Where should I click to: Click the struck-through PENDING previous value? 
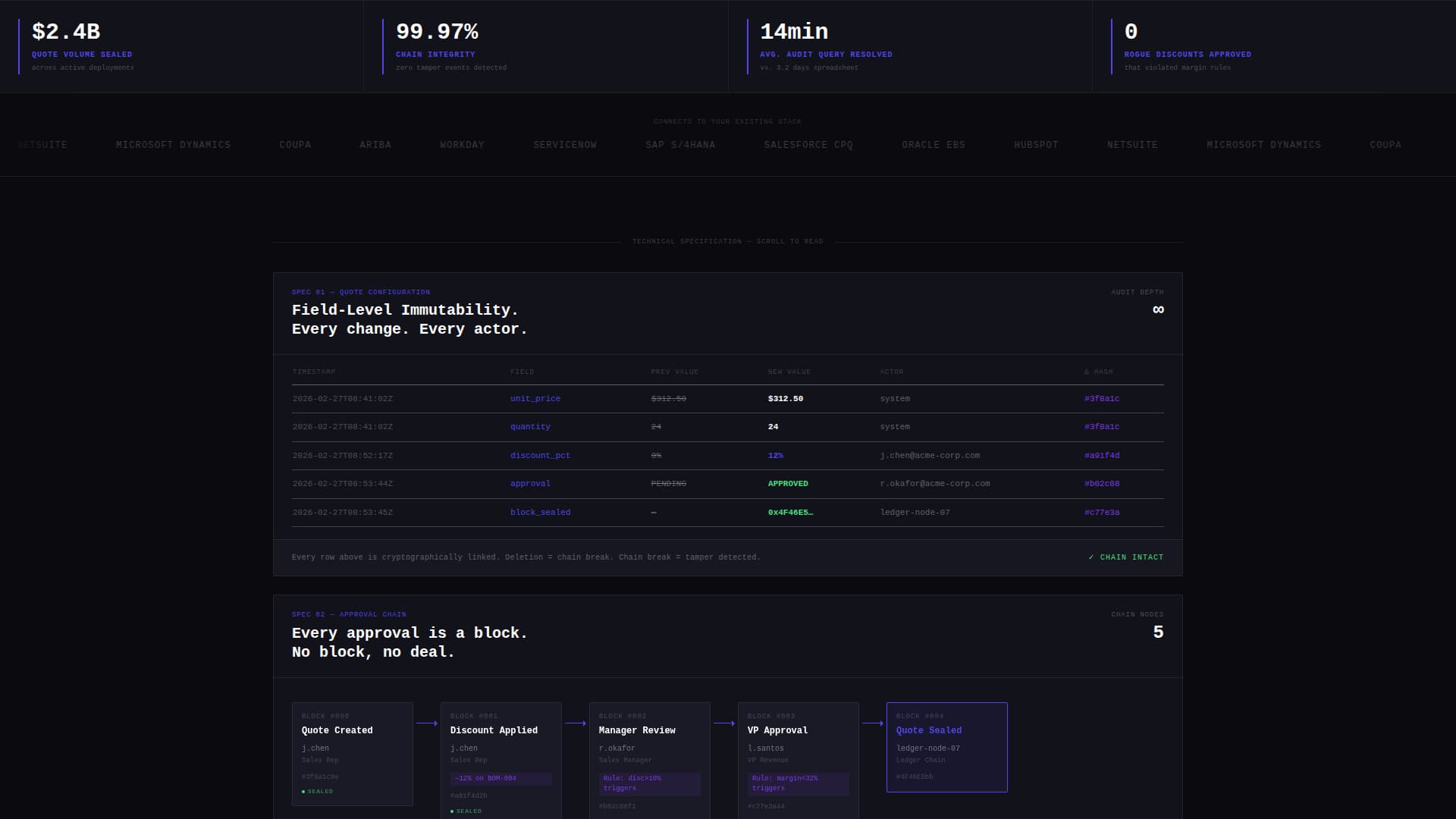(x=669, y=484)
